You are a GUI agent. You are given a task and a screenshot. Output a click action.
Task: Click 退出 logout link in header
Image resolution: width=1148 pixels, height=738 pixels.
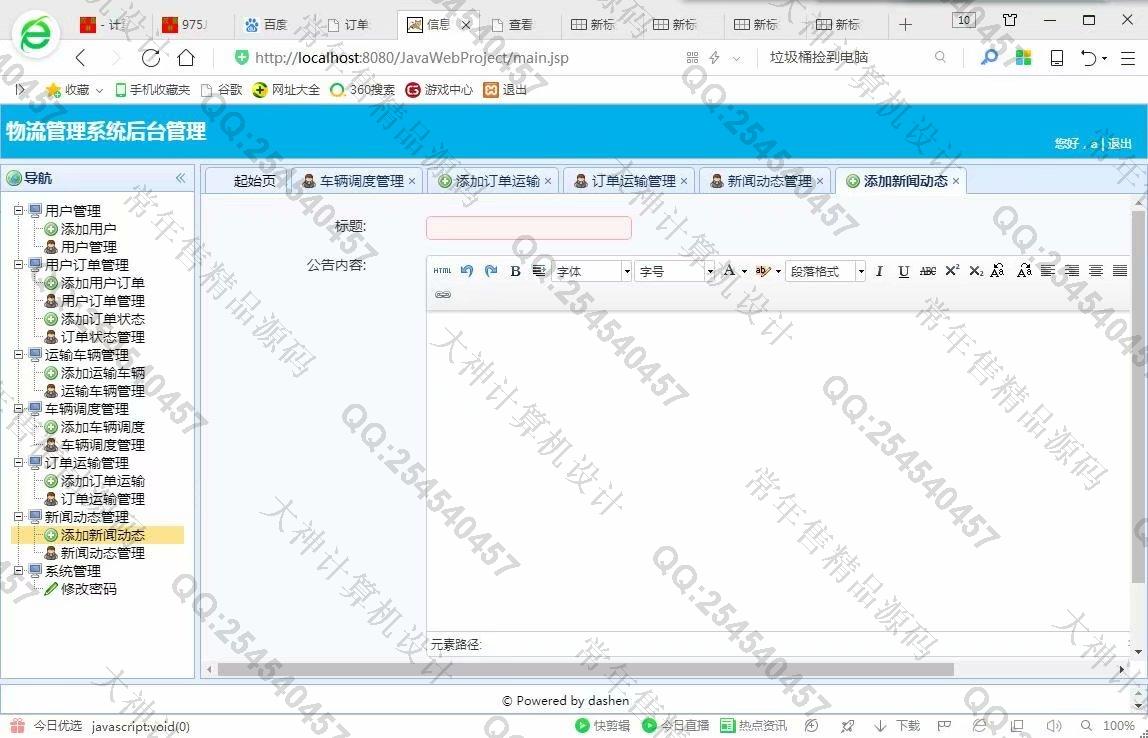(1119, 144)
